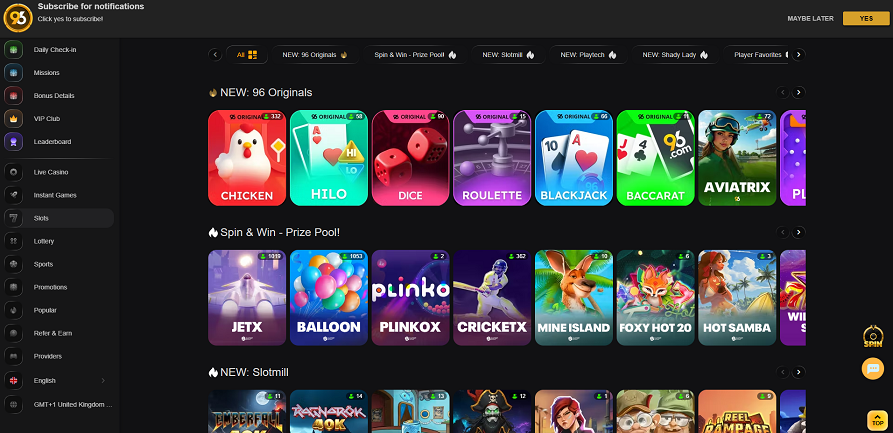Next arrow for Spin & Win row
893x433 pixels.
click(798, 232)
